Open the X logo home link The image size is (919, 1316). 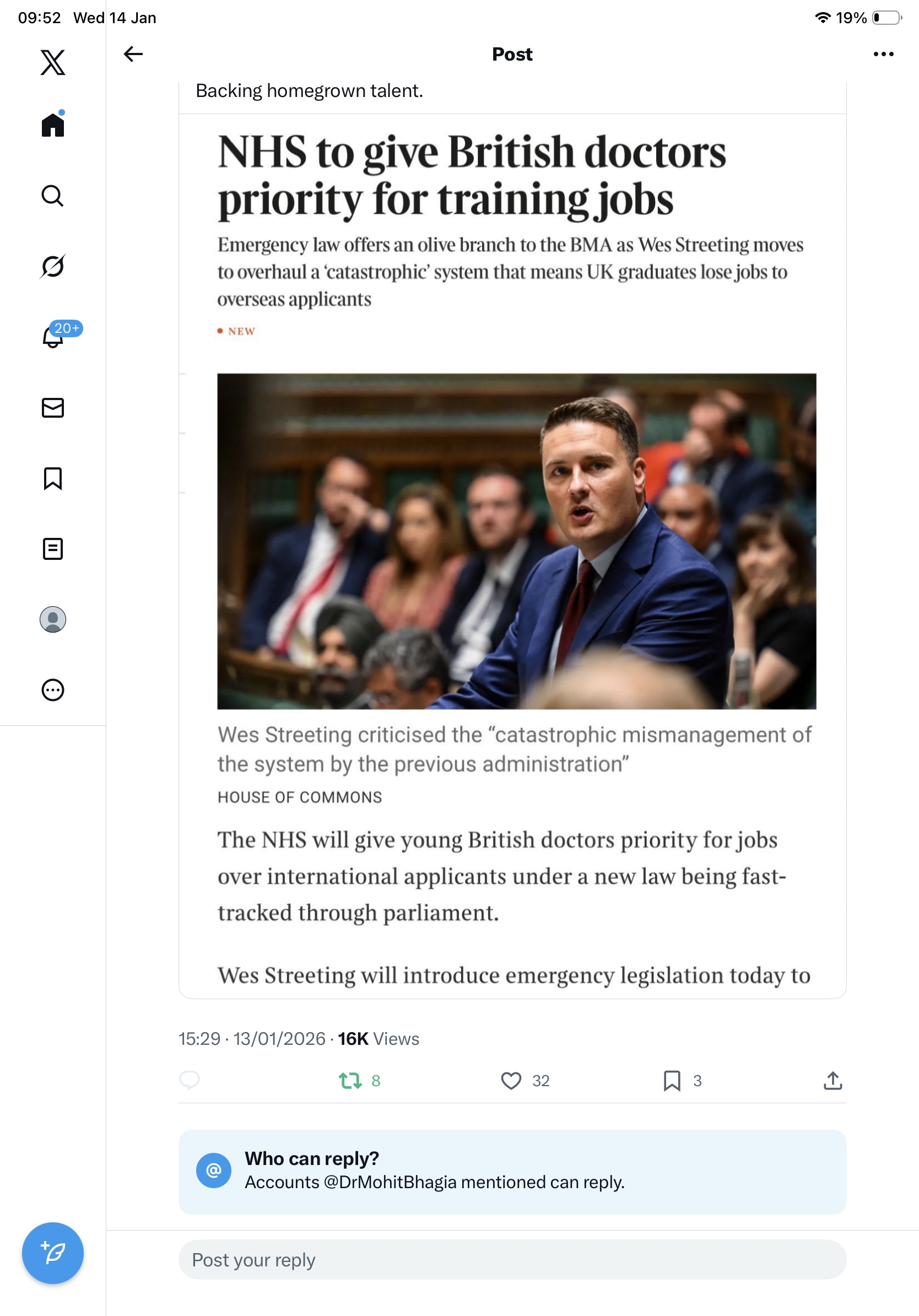click(53, 62)
